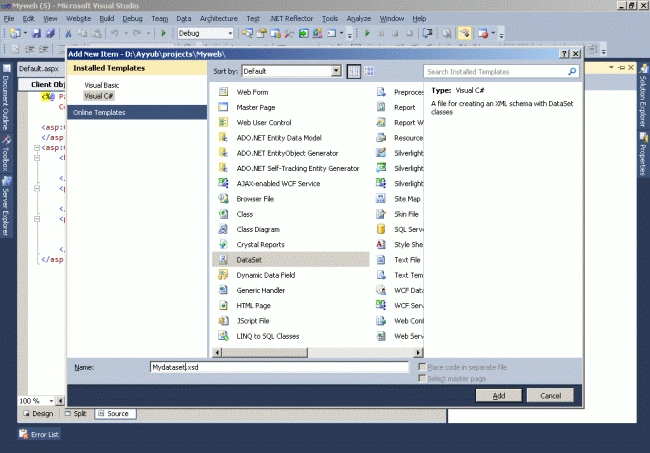The image size is (650, 453).
Task: Click the Name input field with Mydataset.xsd
Action: tap(279, 367)
